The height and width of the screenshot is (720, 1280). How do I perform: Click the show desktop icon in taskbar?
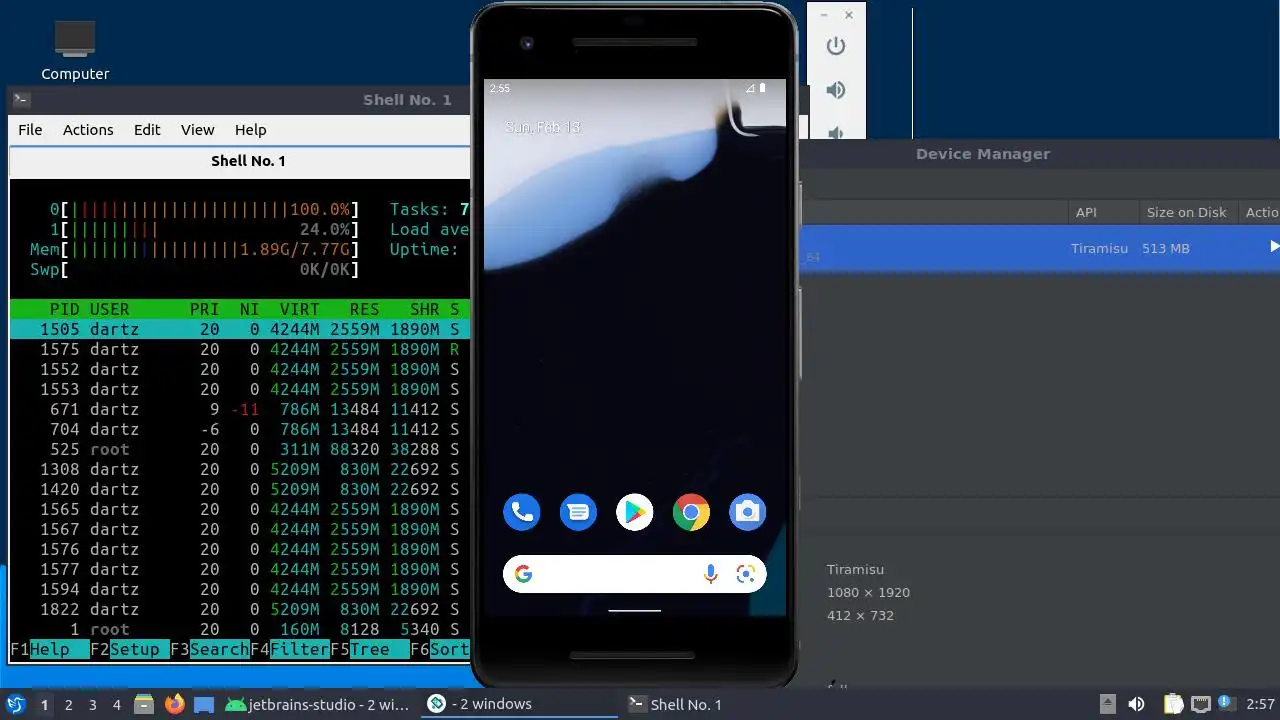[204, 704]
